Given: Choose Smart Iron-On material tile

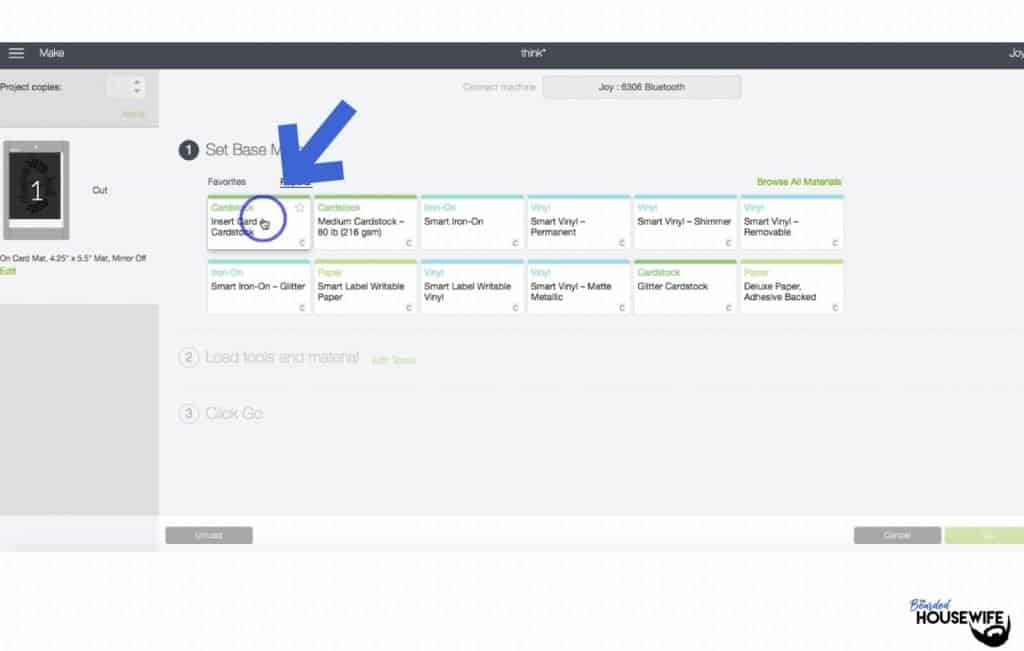Looking at the screenshot, I should pyautogui.click(x=471, y=223).
